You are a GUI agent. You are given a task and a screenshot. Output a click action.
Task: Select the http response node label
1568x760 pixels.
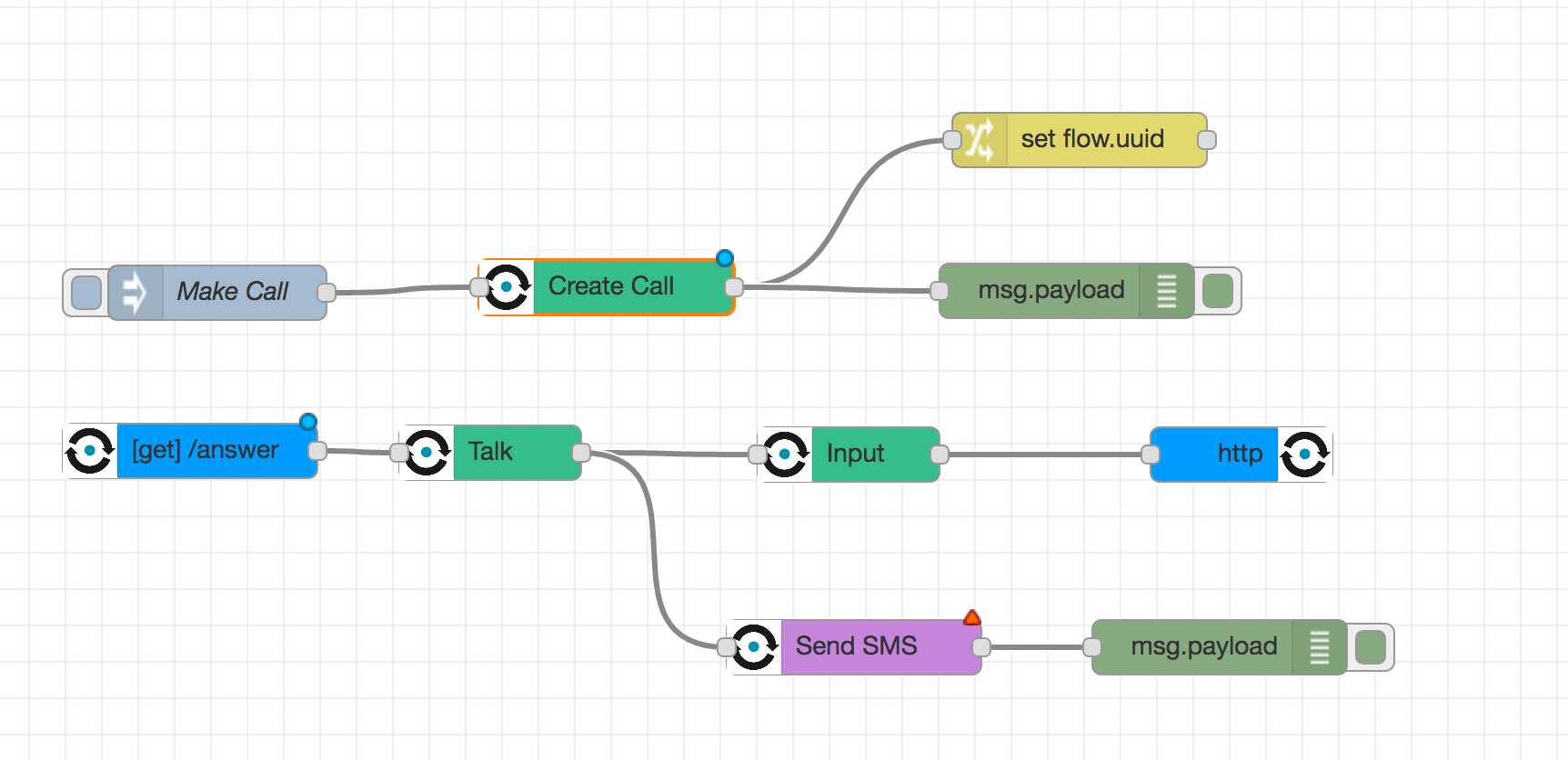tap(1240, 454)
